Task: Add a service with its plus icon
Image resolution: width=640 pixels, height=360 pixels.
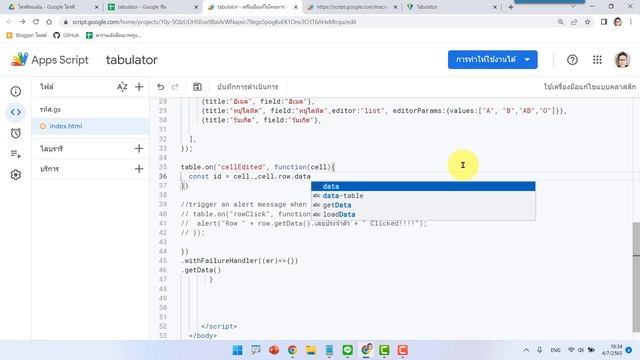Action: 139,169
